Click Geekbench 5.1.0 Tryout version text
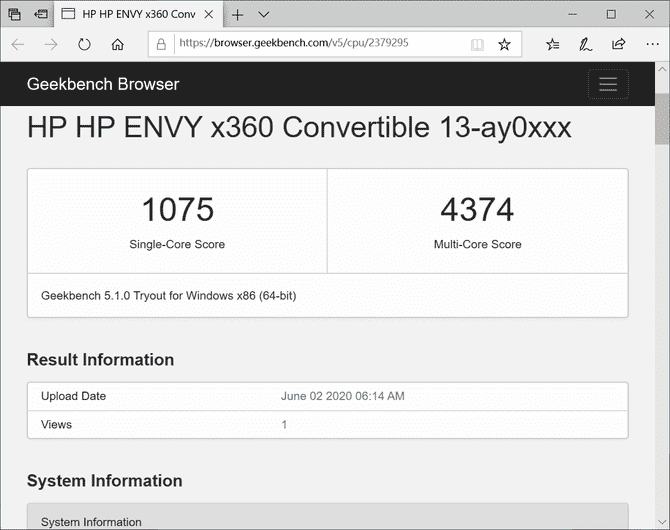This screenshot has height=530, width=670. point(169,296)
